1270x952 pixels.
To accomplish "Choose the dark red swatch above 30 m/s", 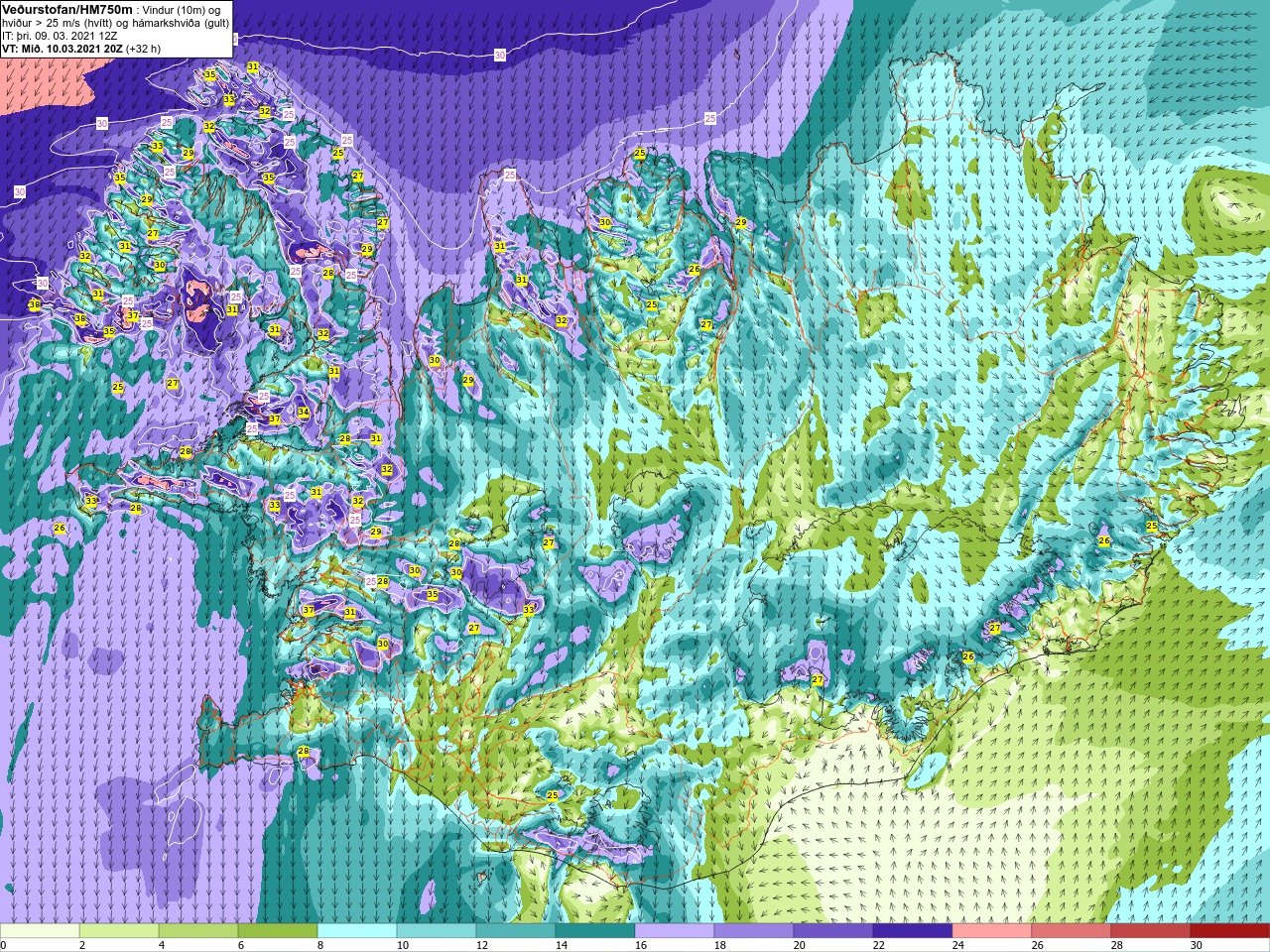I will pyautogui.click(x=1230, y=931).
